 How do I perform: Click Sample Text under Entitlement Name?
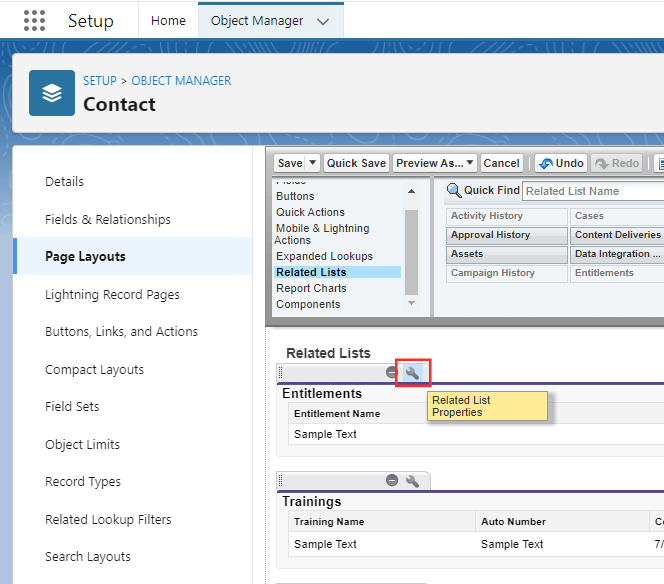[325, 434]
